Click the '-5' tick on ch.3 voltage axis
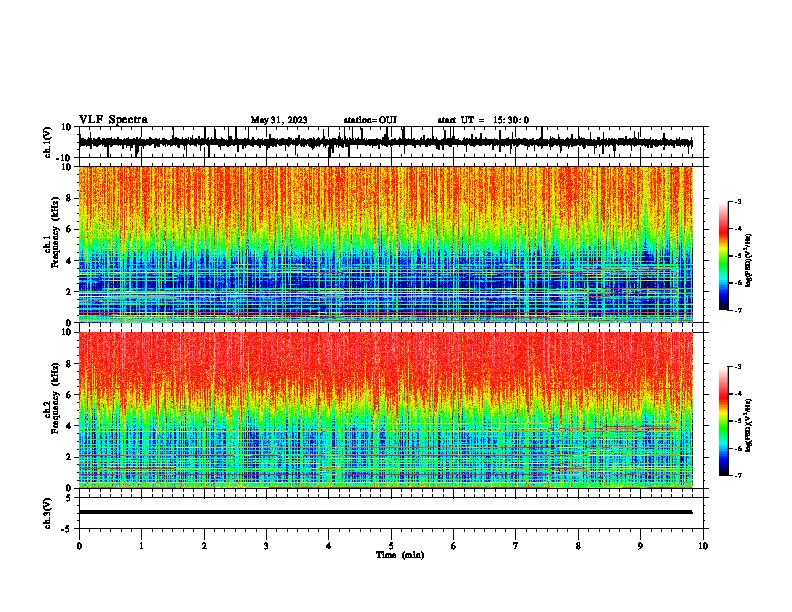This screenshot has height=612, width=792. [67, 529]
